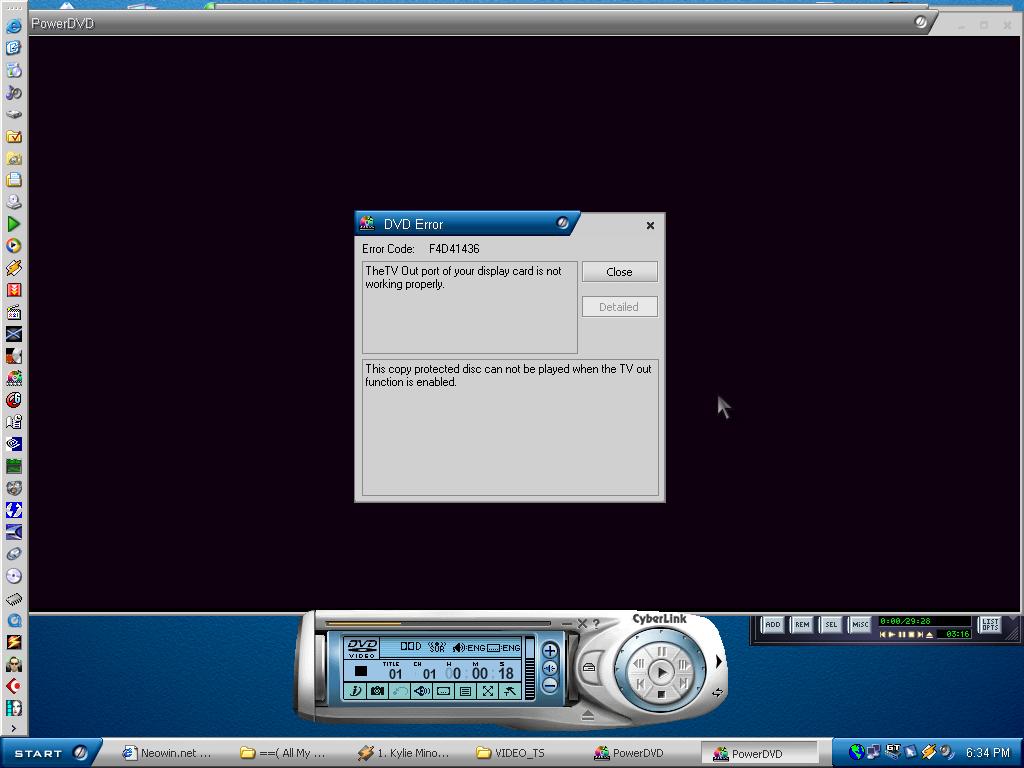This screenshot has width=1024, height=768.
Task: Switch to VIDEO_TS folder in taskbar
Action: (x=511, y=753)
